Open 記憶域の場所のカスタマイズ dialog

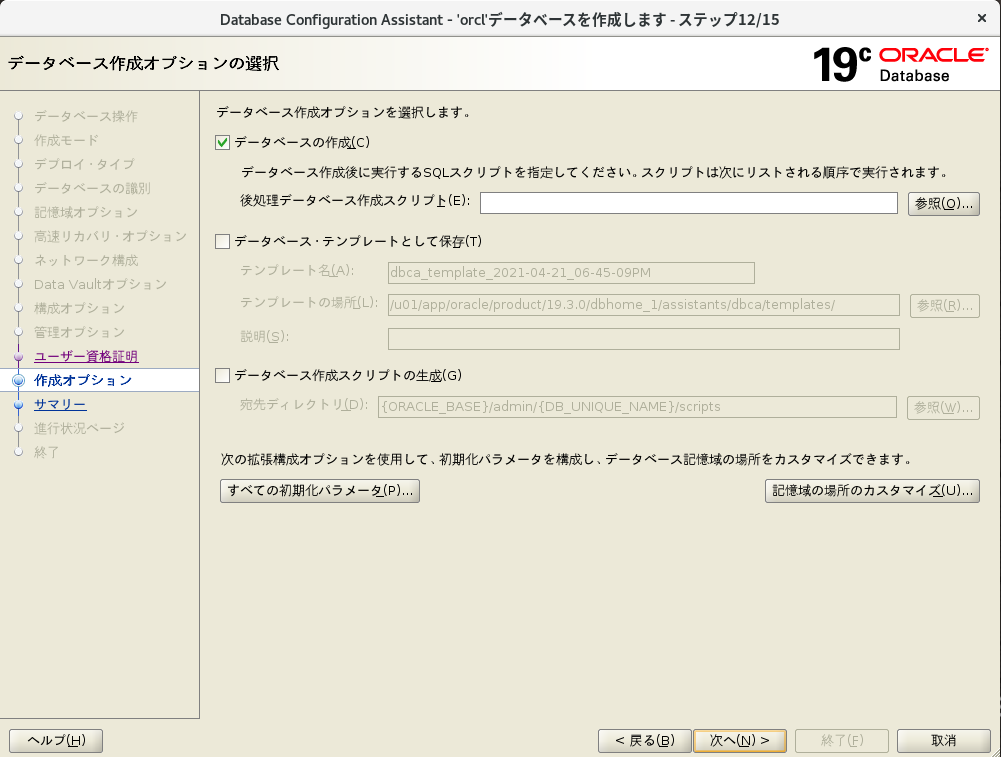pyautogui.click(x=871, y=491)
